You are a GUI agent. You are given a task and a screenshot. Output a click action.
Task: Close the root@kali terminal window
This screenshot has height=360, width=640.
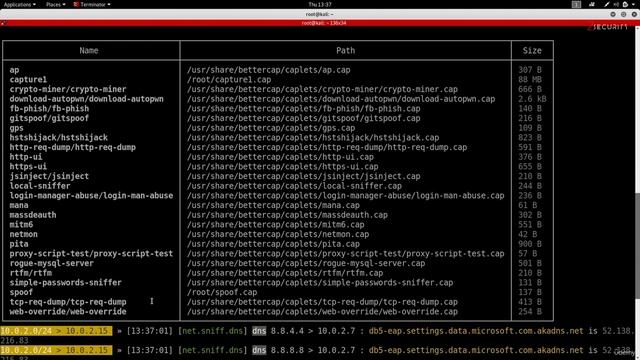634,14
